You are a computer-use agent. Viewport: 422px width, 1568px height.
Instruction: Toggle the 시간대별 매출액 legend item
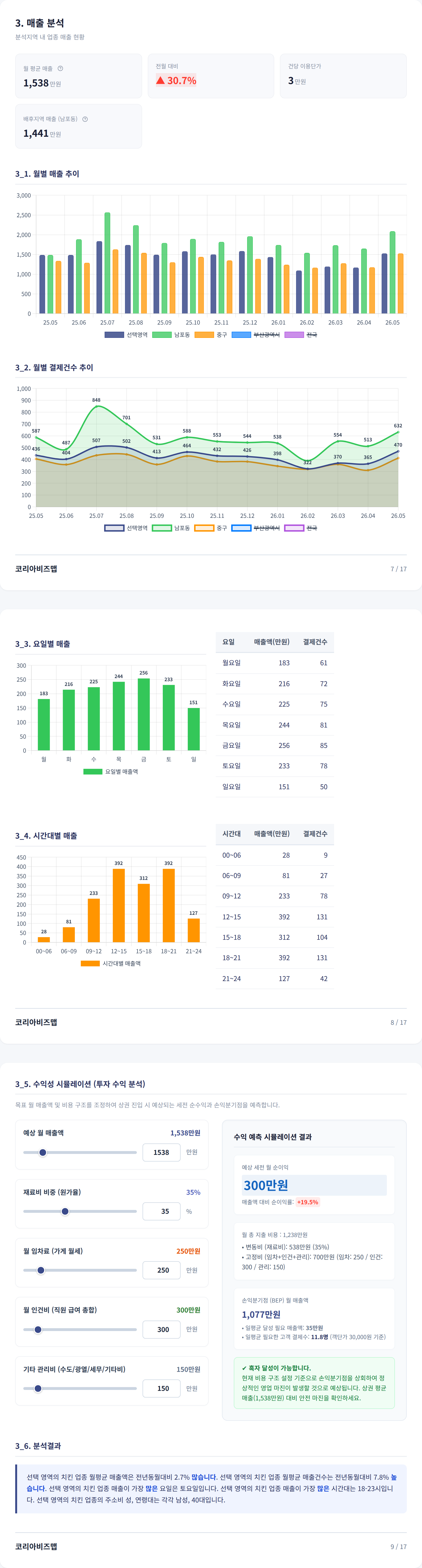(x=111, y=963)
